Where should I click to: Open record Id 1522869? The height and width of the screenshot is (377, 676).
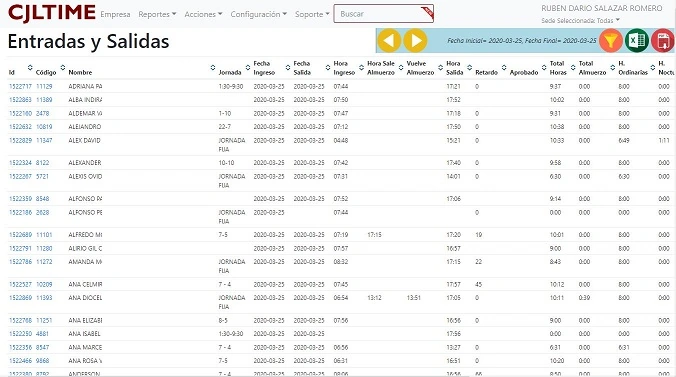pyautogui.click(x=20, y=298)
